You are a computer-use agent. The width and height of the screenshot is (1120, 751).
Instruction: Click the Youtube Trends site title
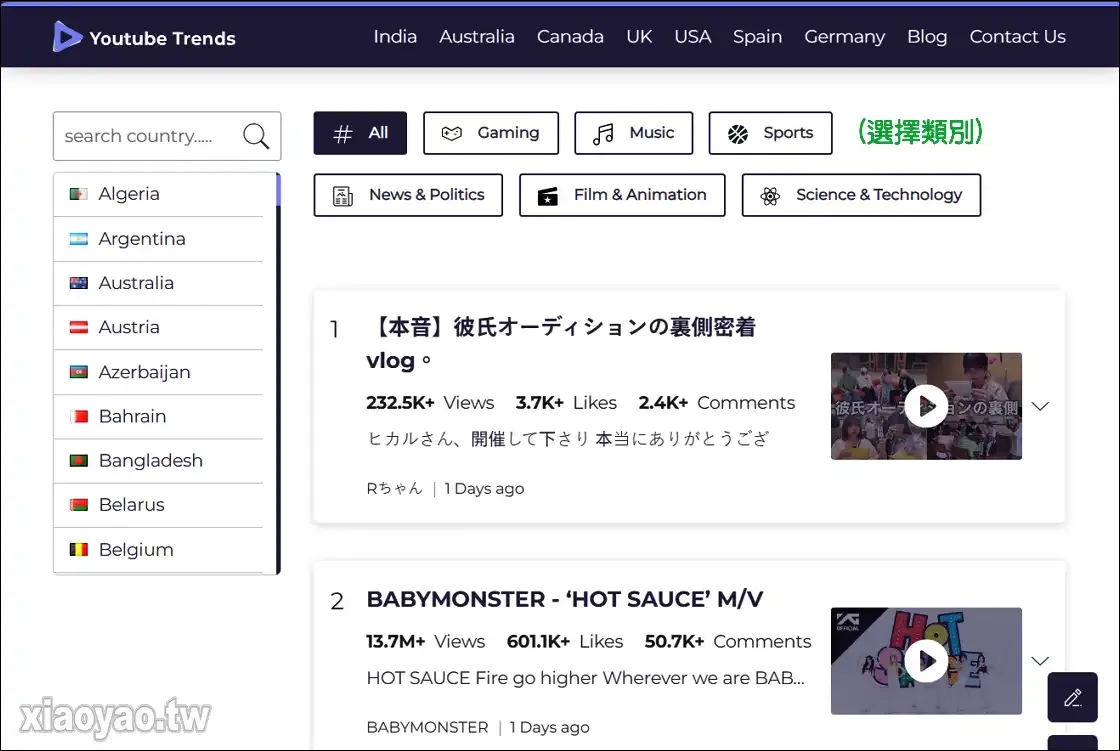pyautogui.click(x=162, y=39)
